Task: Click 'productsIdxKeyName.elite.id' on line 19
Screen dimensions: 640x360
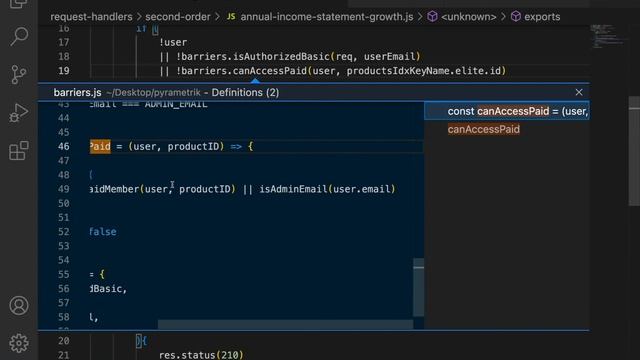Action: pyautogui.click(x=424, y=71)
